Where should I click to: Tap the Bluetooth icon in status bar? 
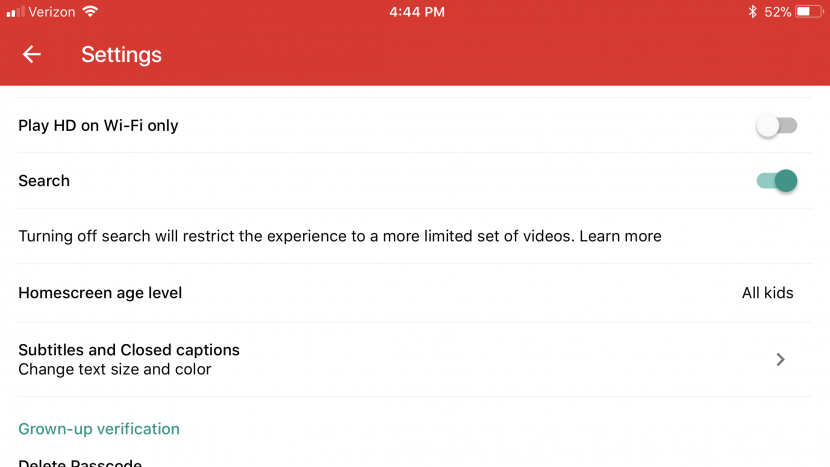click(x=752, y=12)
